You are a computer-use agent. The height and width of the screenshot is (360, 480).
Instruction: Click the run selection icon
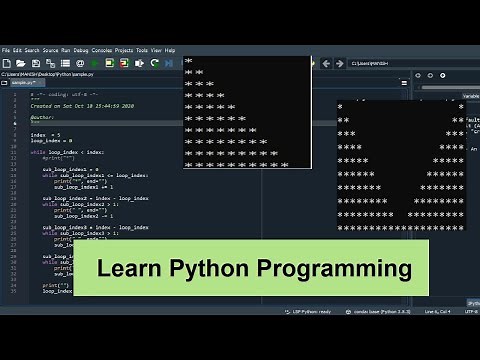click(139, 63)
